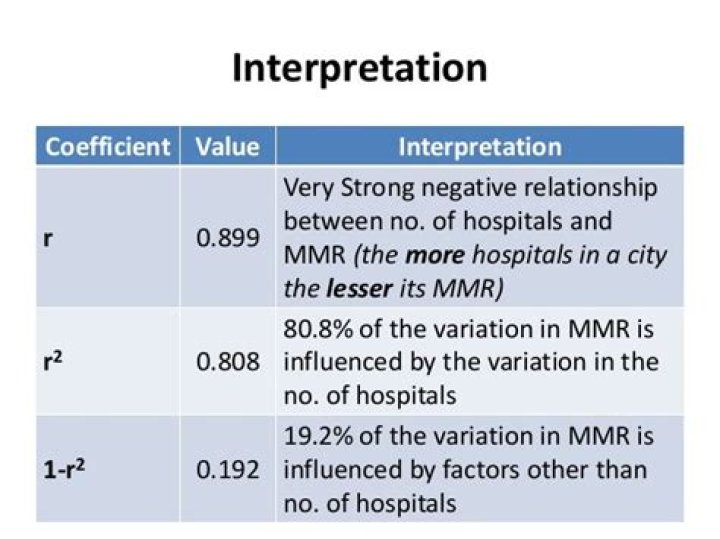Click 'influenced by factors other than' line
Image resolution: width=720 pixels, height=539 pixels.
465,471
